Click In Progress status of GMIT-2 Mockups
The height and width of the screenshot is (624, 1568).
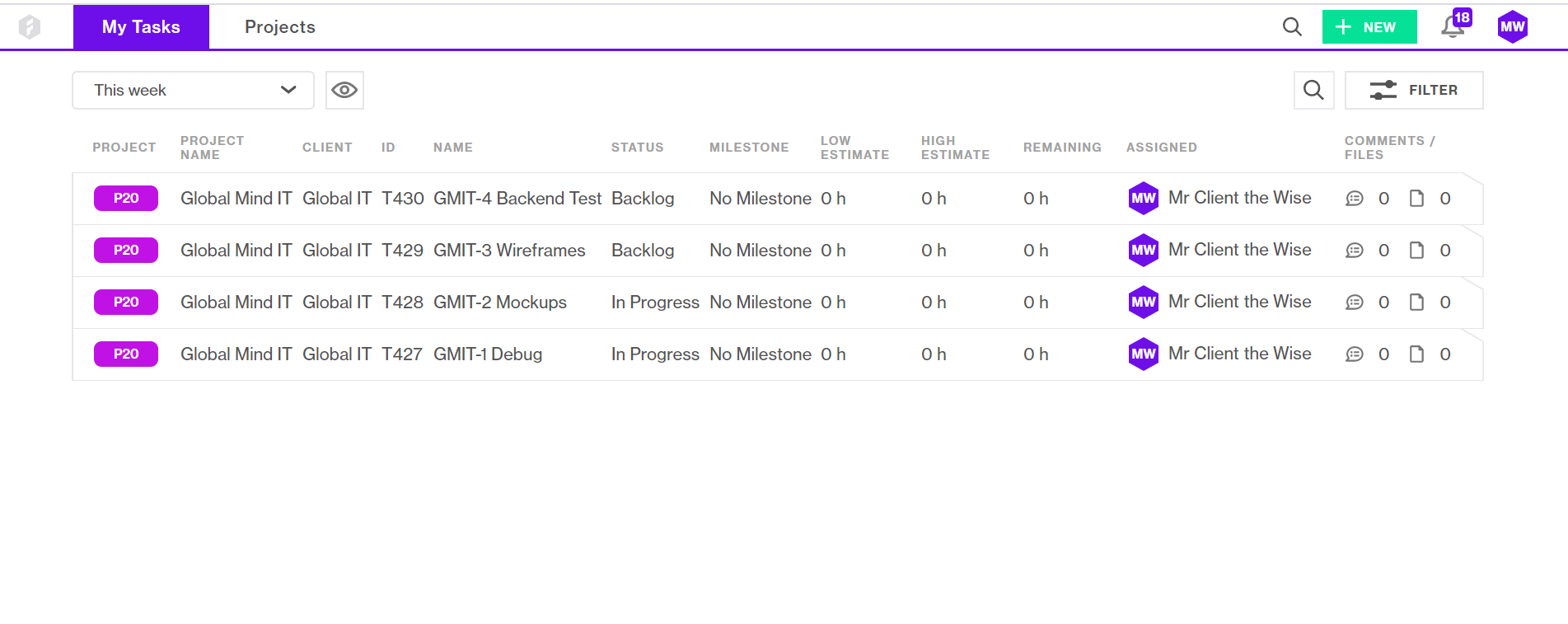(655, 303)
